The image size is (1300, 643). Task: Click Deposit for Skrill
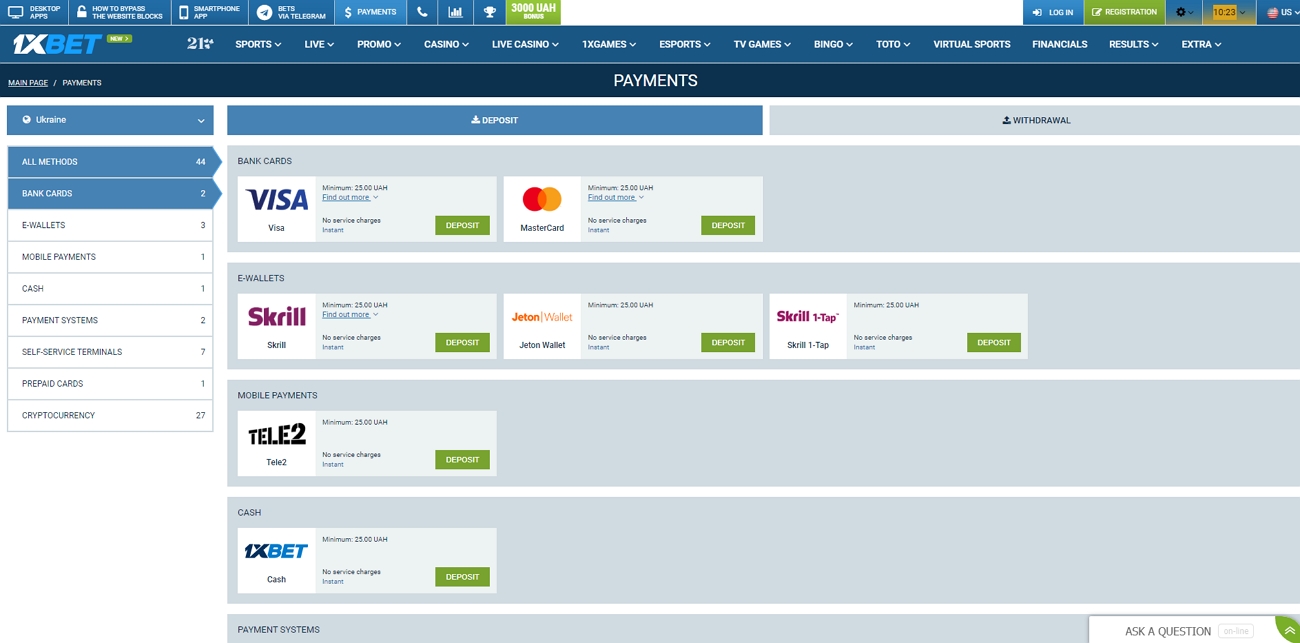pyautogui.click(x=462, y=342)
